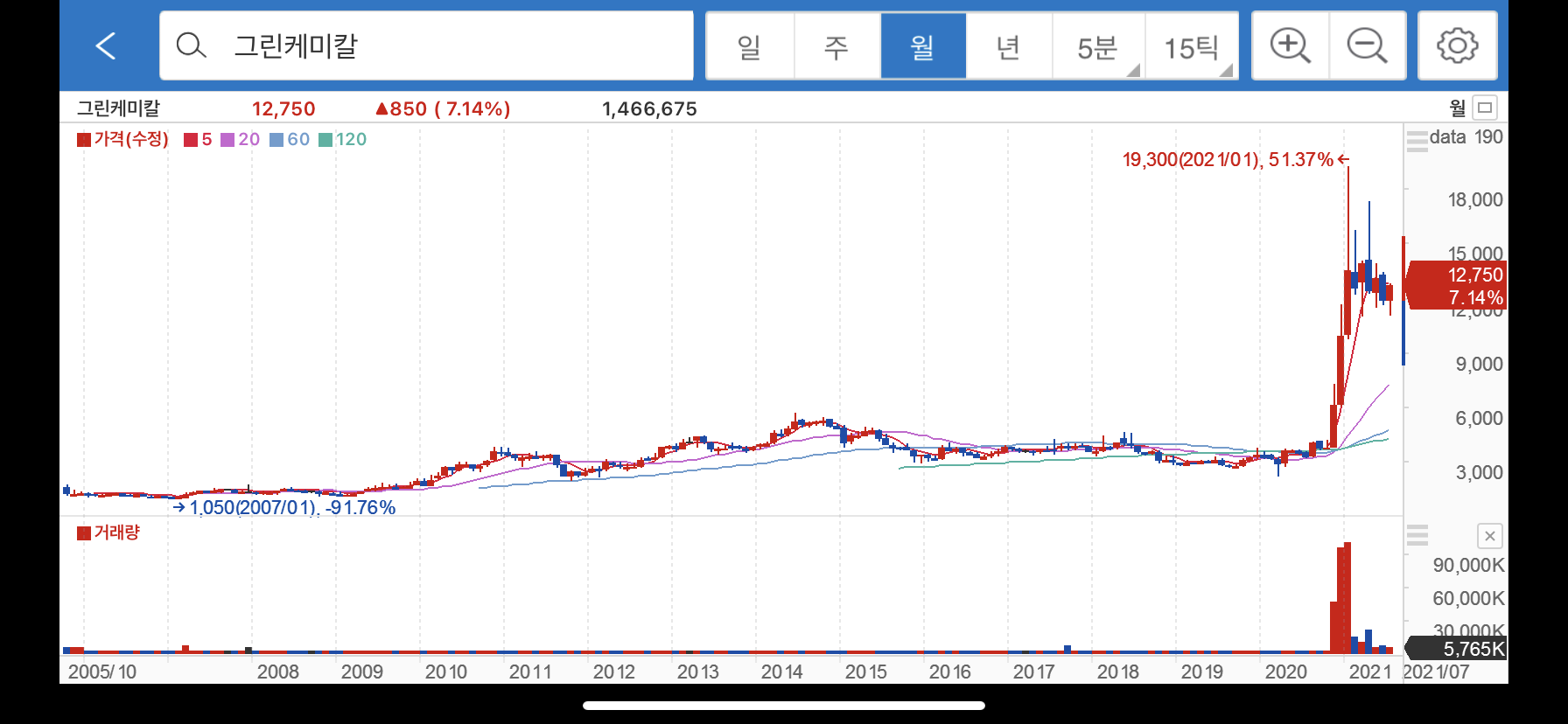The image size is (1568, 724).
Task: Tap the 2015 year label on the time axis
Action: pos(865,672)
